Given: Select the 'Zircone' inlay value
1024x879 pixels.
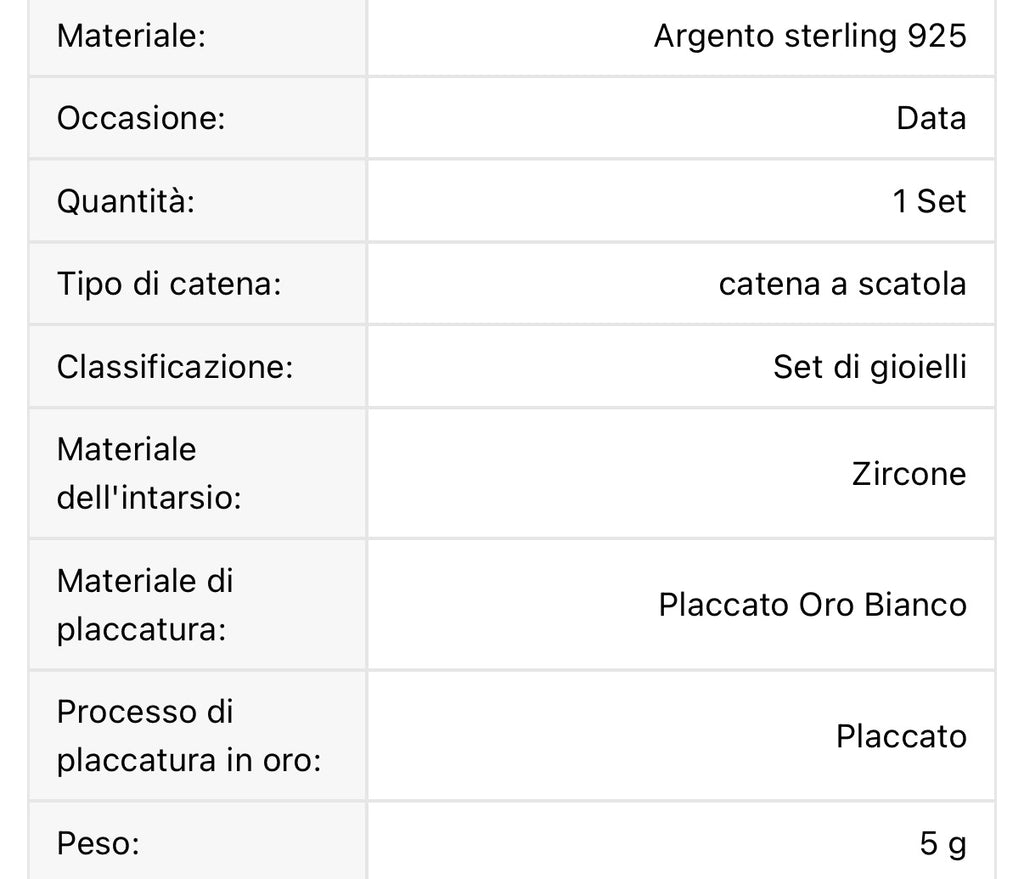Looking at the screenshot, I should [x=909, y=473].
